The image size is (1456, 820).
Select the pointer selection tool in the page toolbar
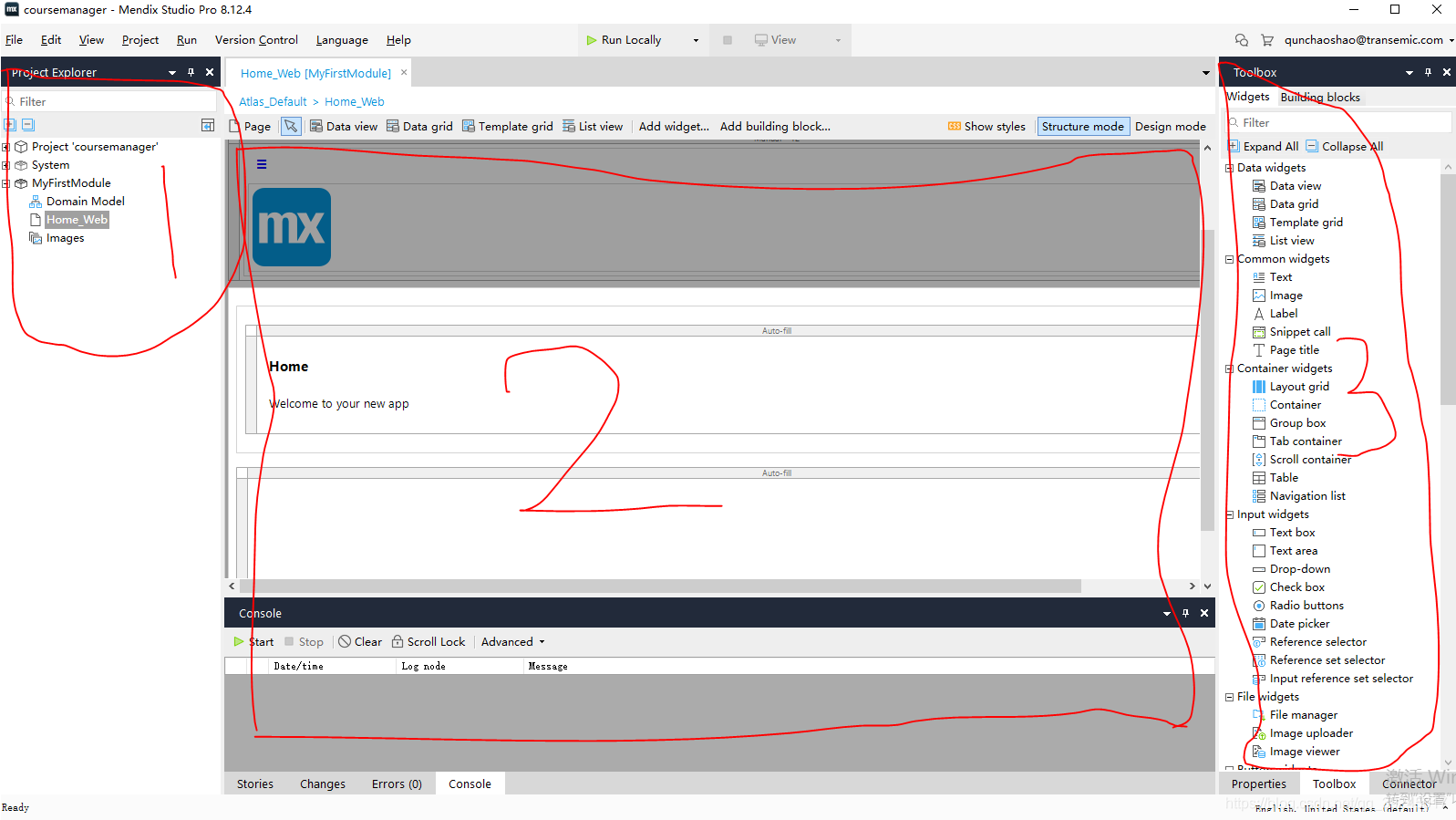291,127
